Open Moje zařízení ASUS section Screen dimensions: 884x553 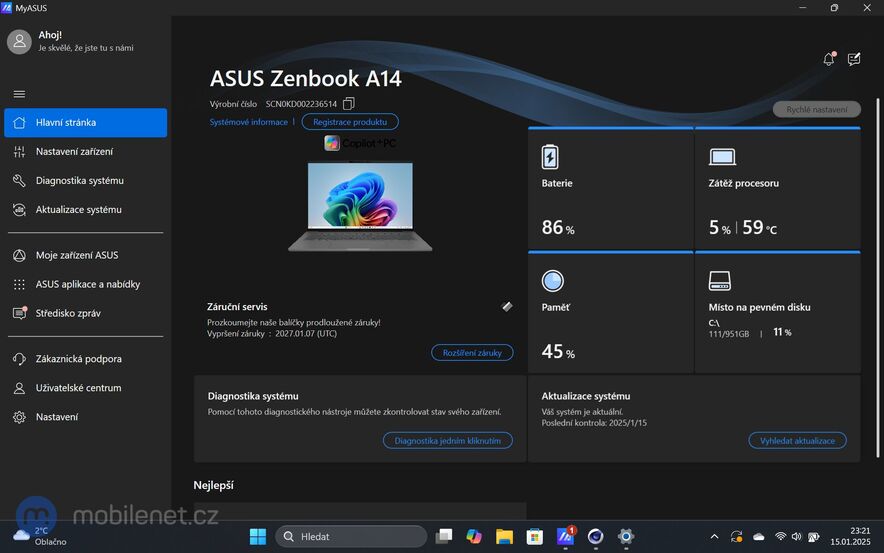[86, 255]
